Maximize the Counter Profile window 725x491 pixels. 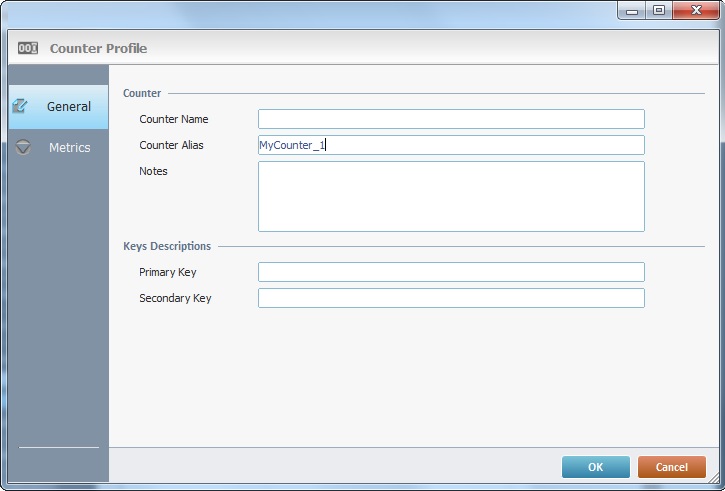point(658,10)
